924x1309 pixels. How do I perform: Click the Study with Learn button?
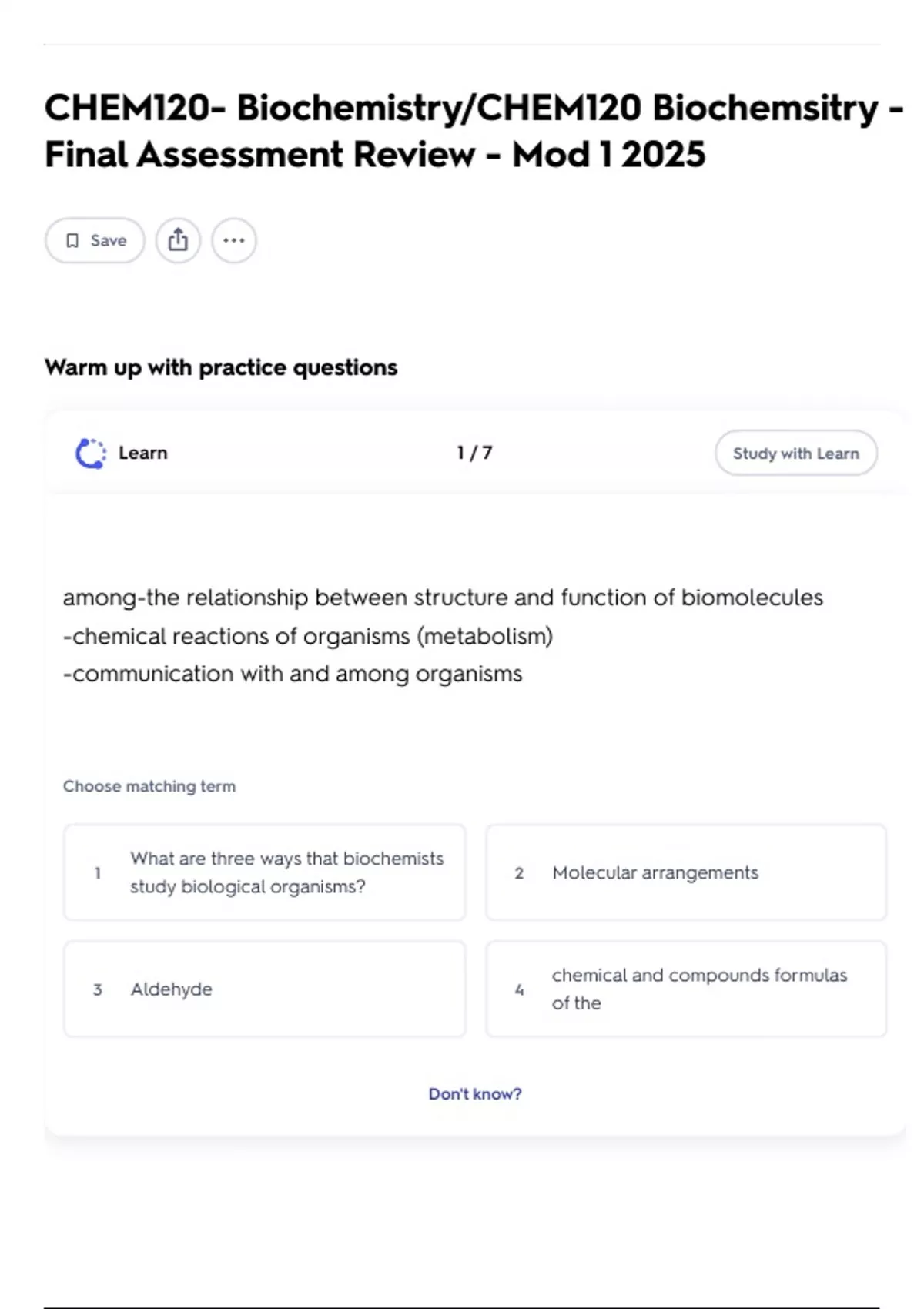pos(795,453)
